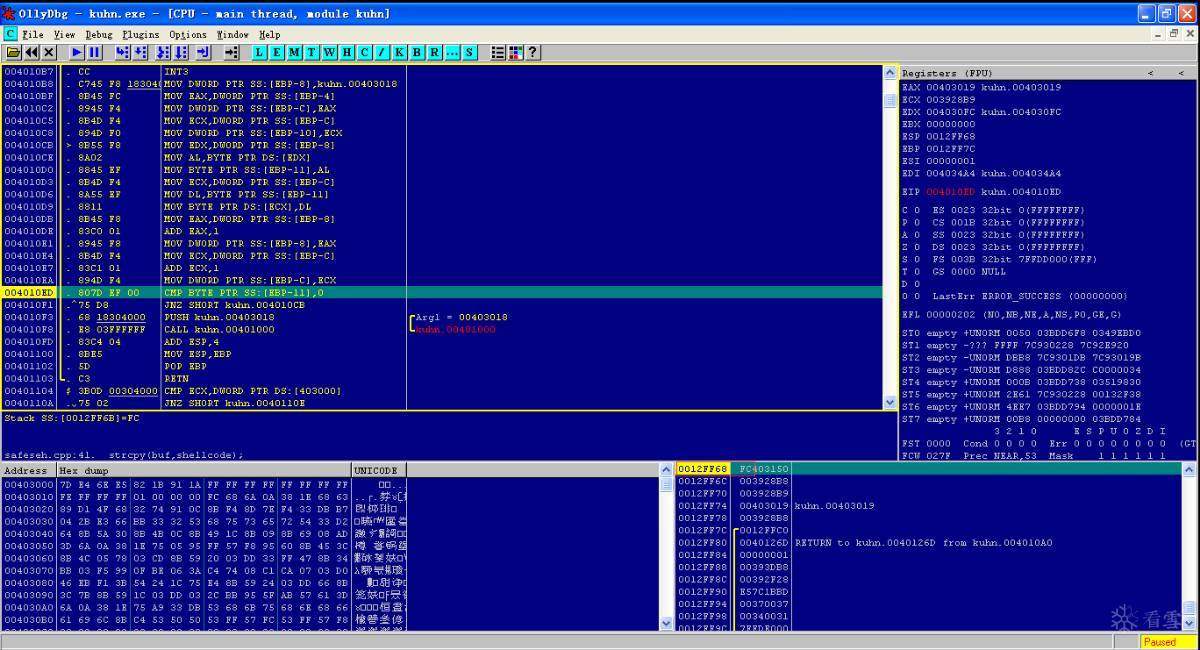This screenshot has height=650, width=1200.
Task: Show Run trace with ellipsis button
Action: click(x=452, y=52)
